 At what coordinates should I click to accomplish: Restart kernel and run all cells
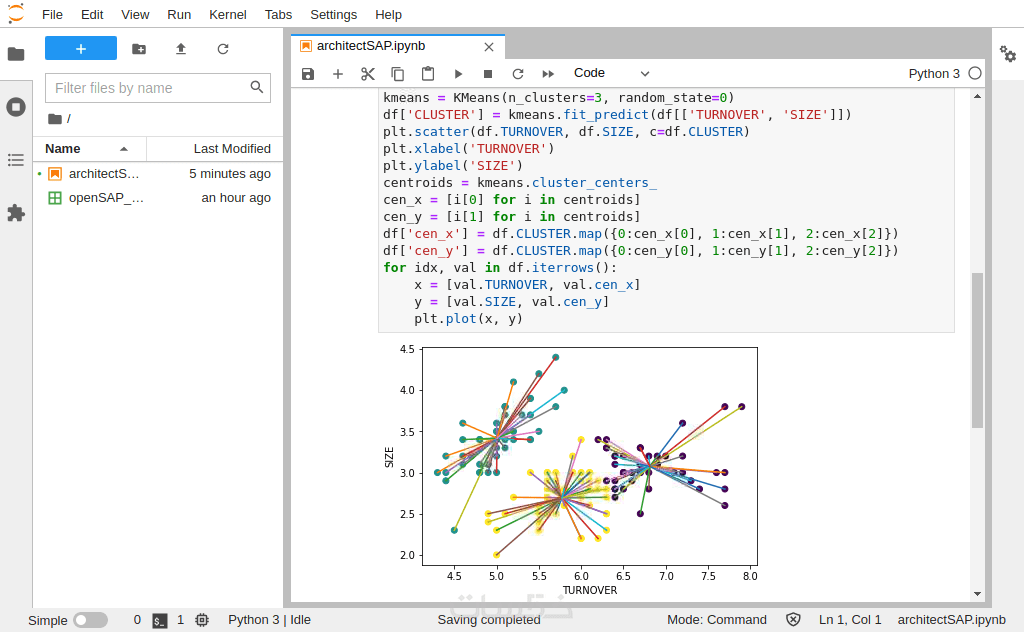[x=548, y=74]
